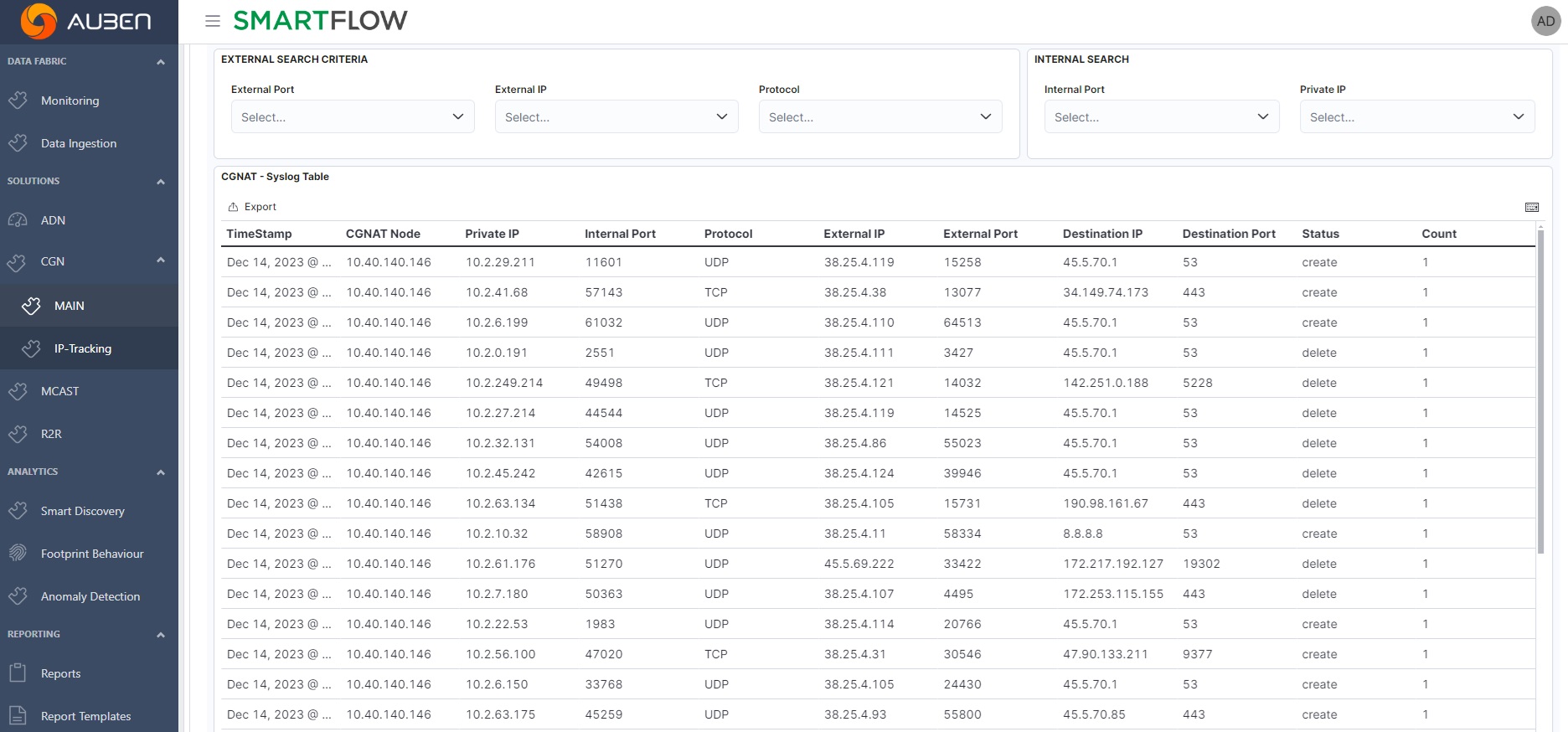Open the External Port dropdown
The width and height of the screenshot is (1568, 732).
tap(353, 117)
